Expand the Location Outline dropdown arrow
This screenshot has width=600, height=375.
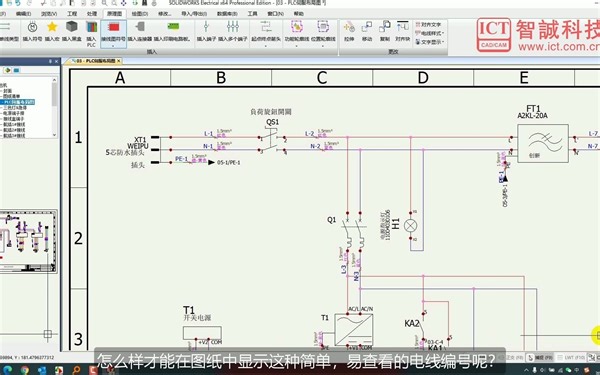323,46
